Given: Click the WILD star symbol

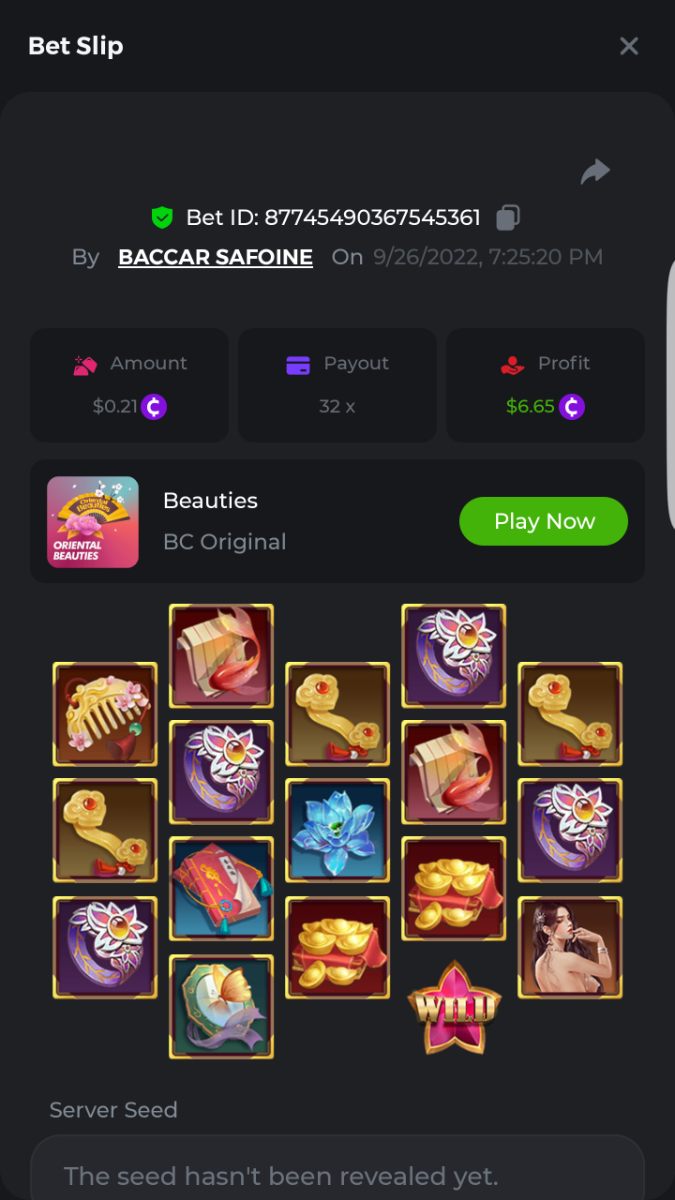Looking at the screenshot, I should click(x=453, y=1006).
